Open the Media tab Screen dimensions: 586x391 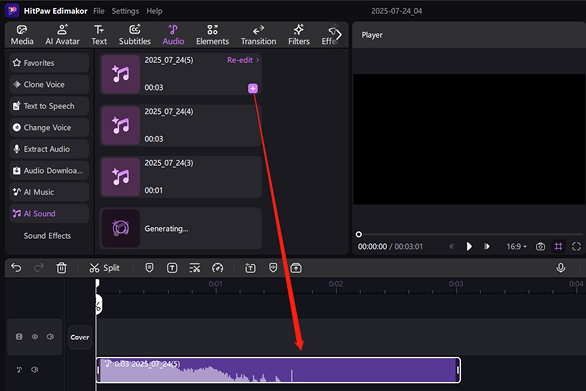pos(22,35)
